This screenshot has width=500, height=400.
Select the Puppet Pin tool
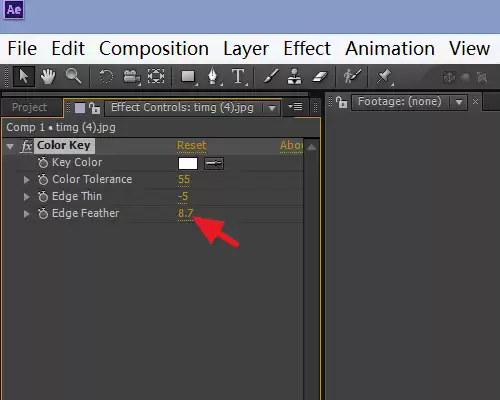point(384,77)
